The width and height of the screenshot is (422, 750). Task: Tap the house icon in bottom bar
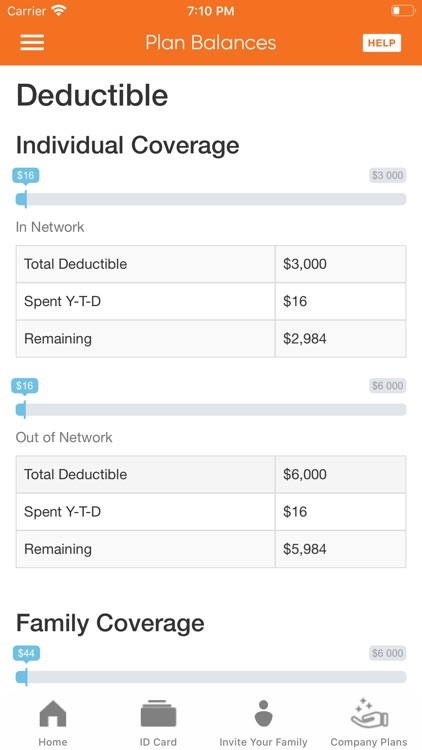coord(53,714)
